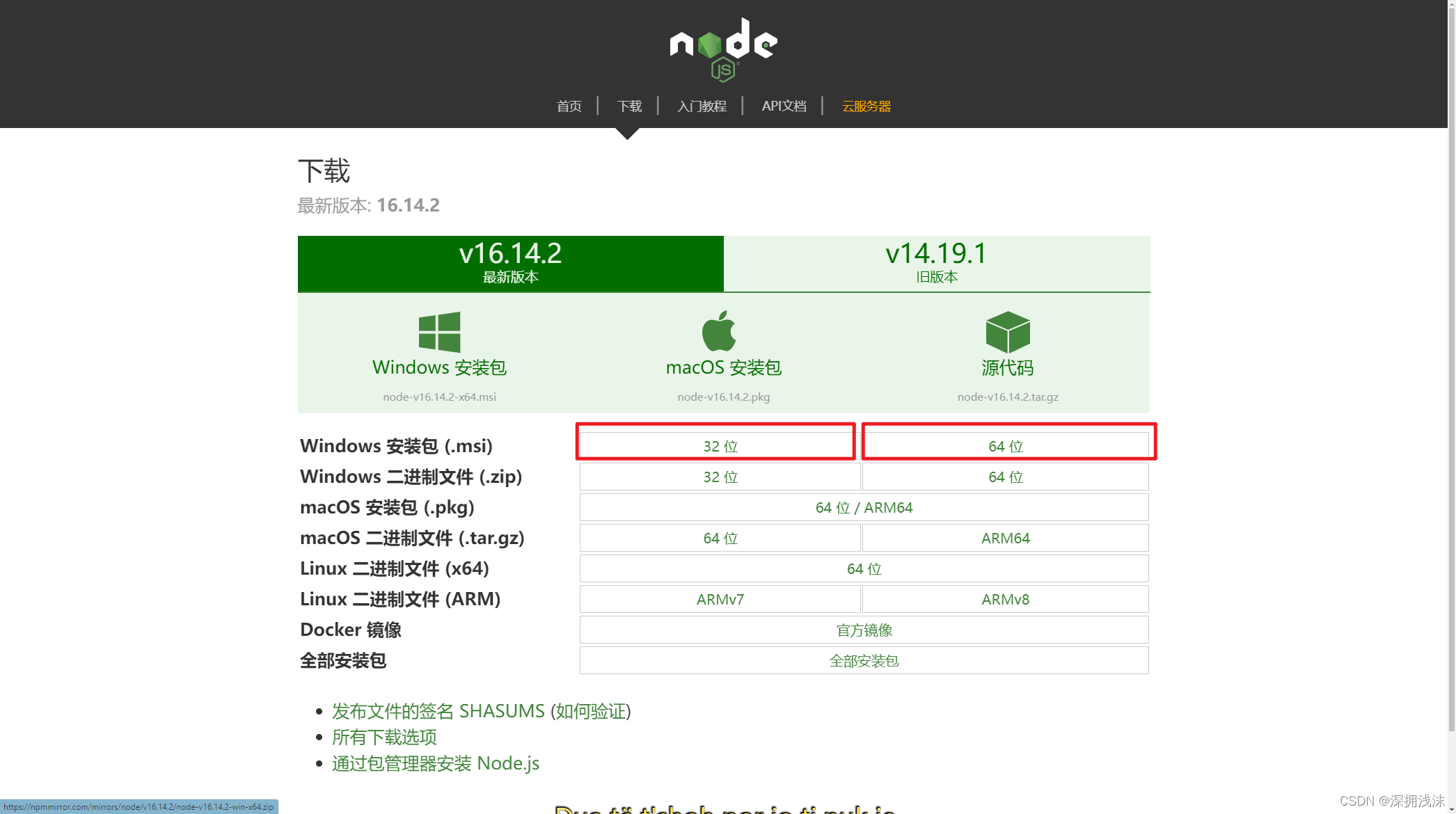1456x814 pixels.
Task: Click the Windows 安装包 heading link
Action: 439,367
